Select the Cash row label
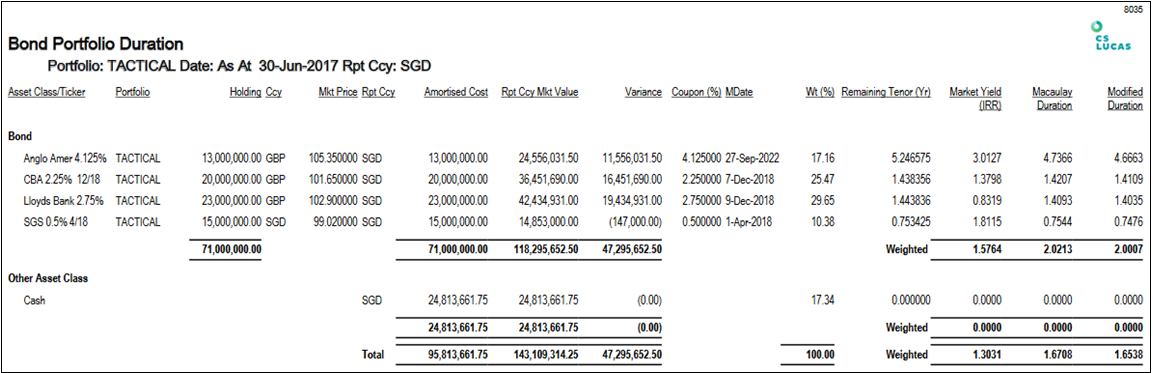The image size is (1153, 373). 35,300
